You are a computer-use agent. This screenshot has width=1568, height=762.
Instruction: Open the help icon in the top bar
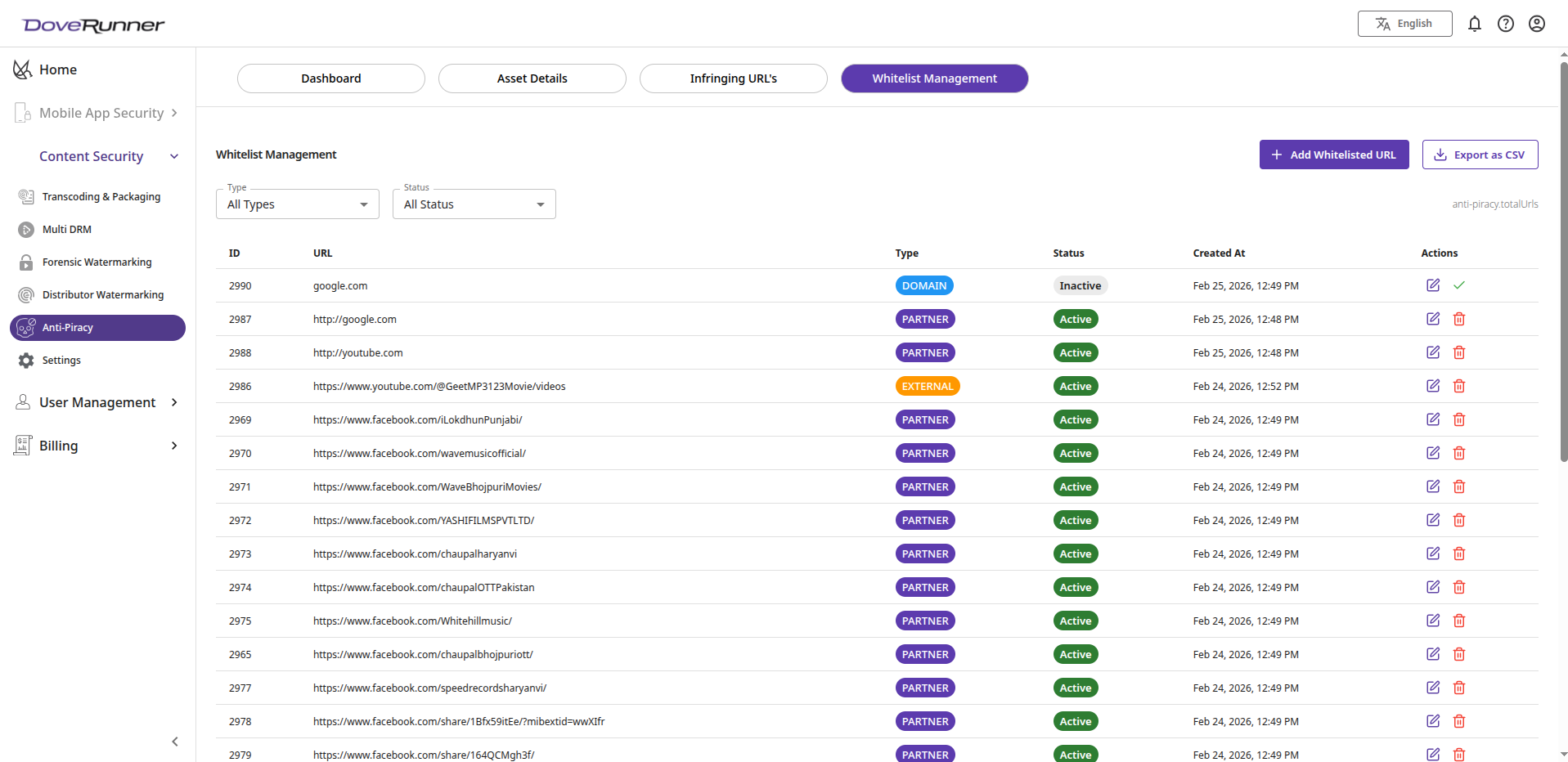tap(1506, 24)
